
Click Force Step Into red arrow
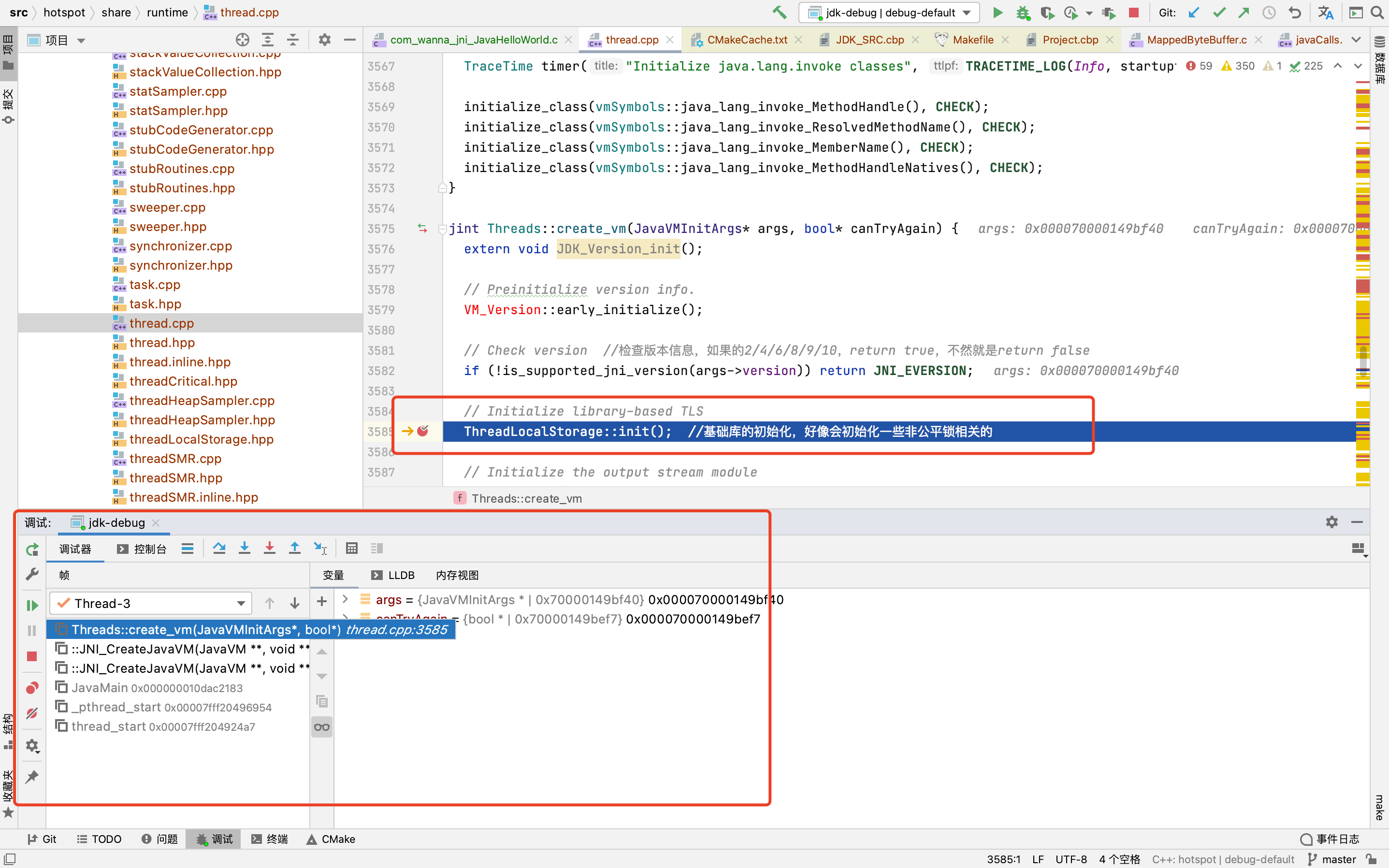[269, 548]
